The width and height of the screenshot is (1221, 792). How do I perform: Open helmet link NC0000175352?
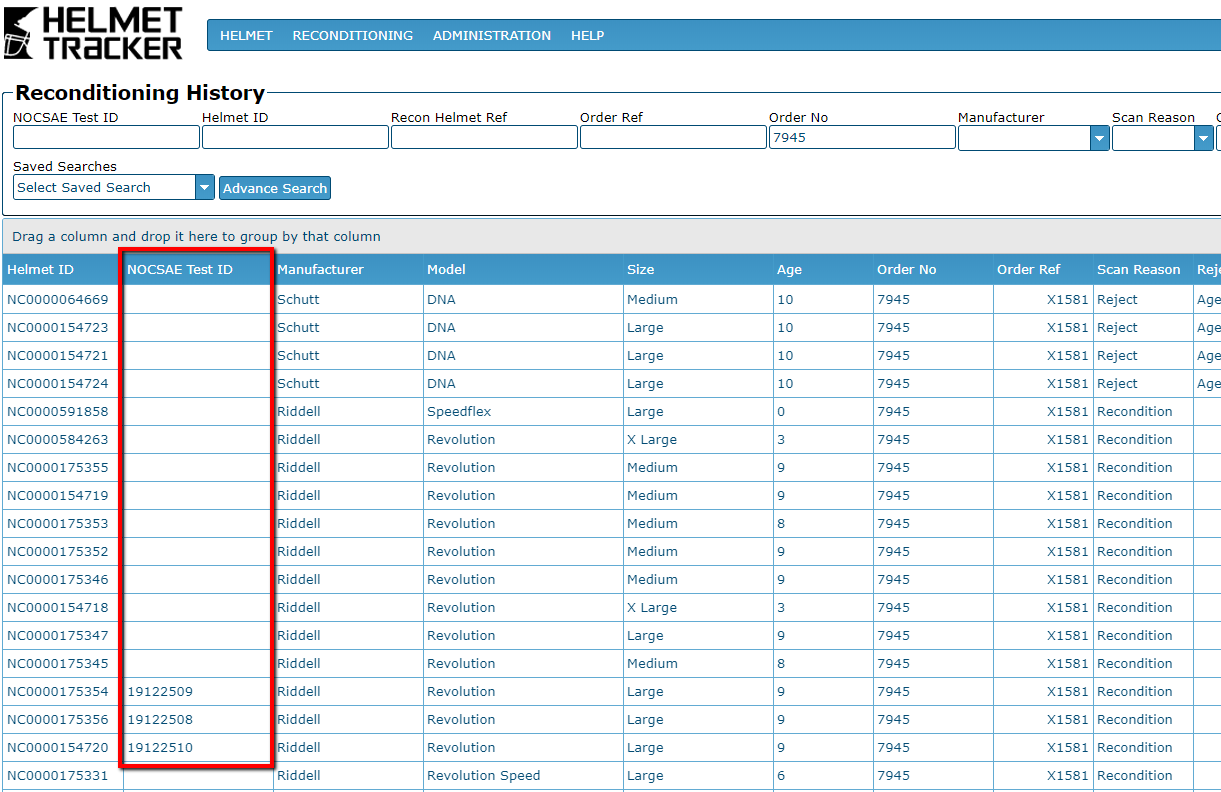(58, 551)
